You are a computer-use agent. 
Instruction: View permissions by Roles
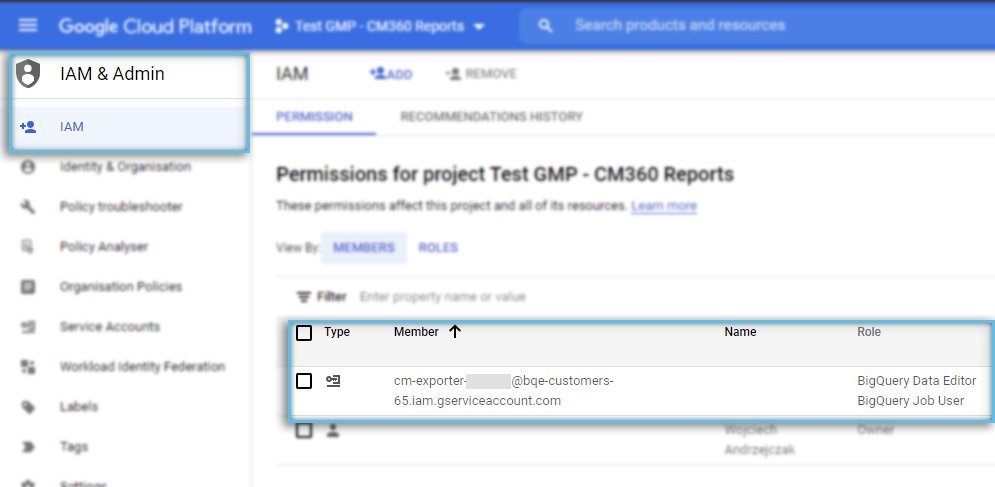(438, 248)
